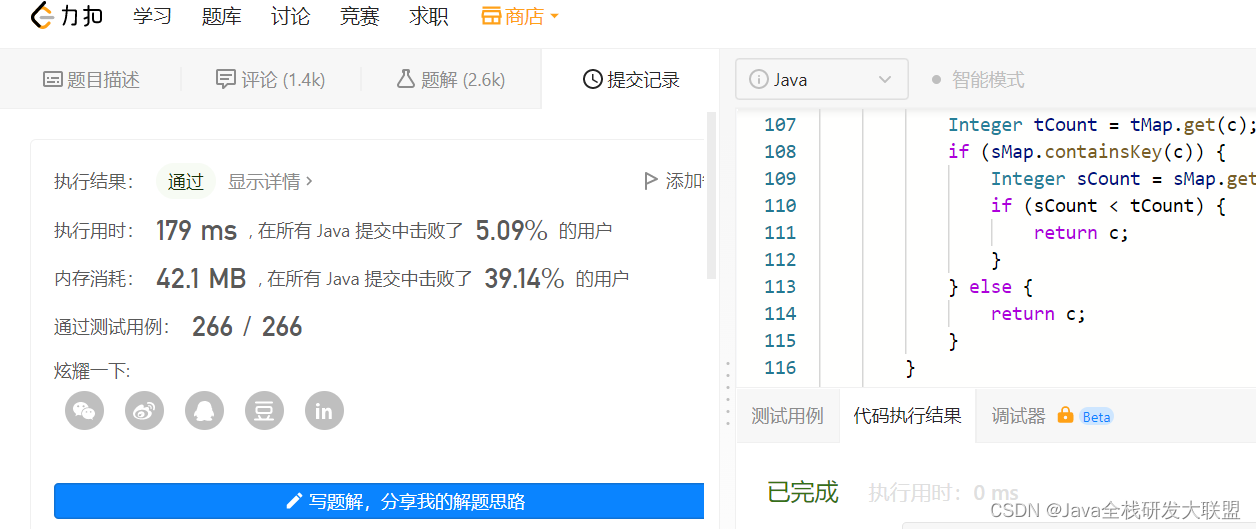The width and height of the screenshot is (1256, 529).
Task: Open the 讨论 discussion menu
Action: click(290, 17)
